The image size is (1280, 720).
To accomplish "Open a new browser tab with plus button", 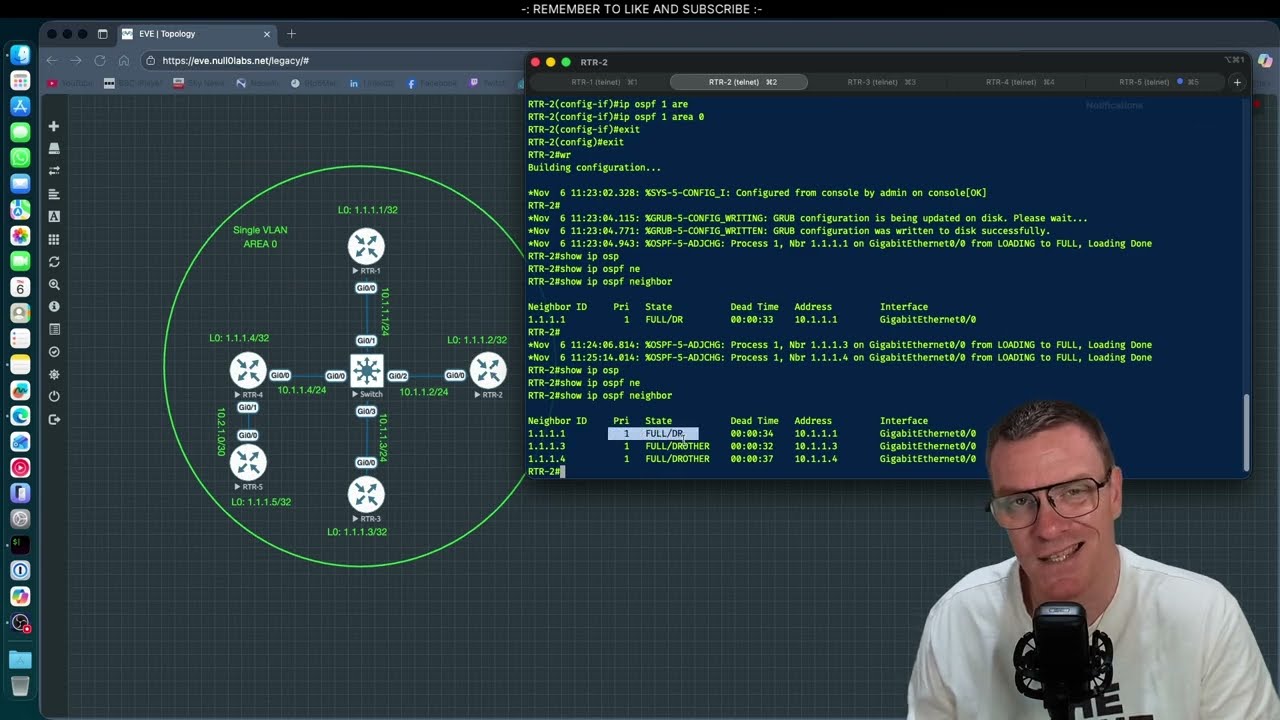I will (291, 34).
